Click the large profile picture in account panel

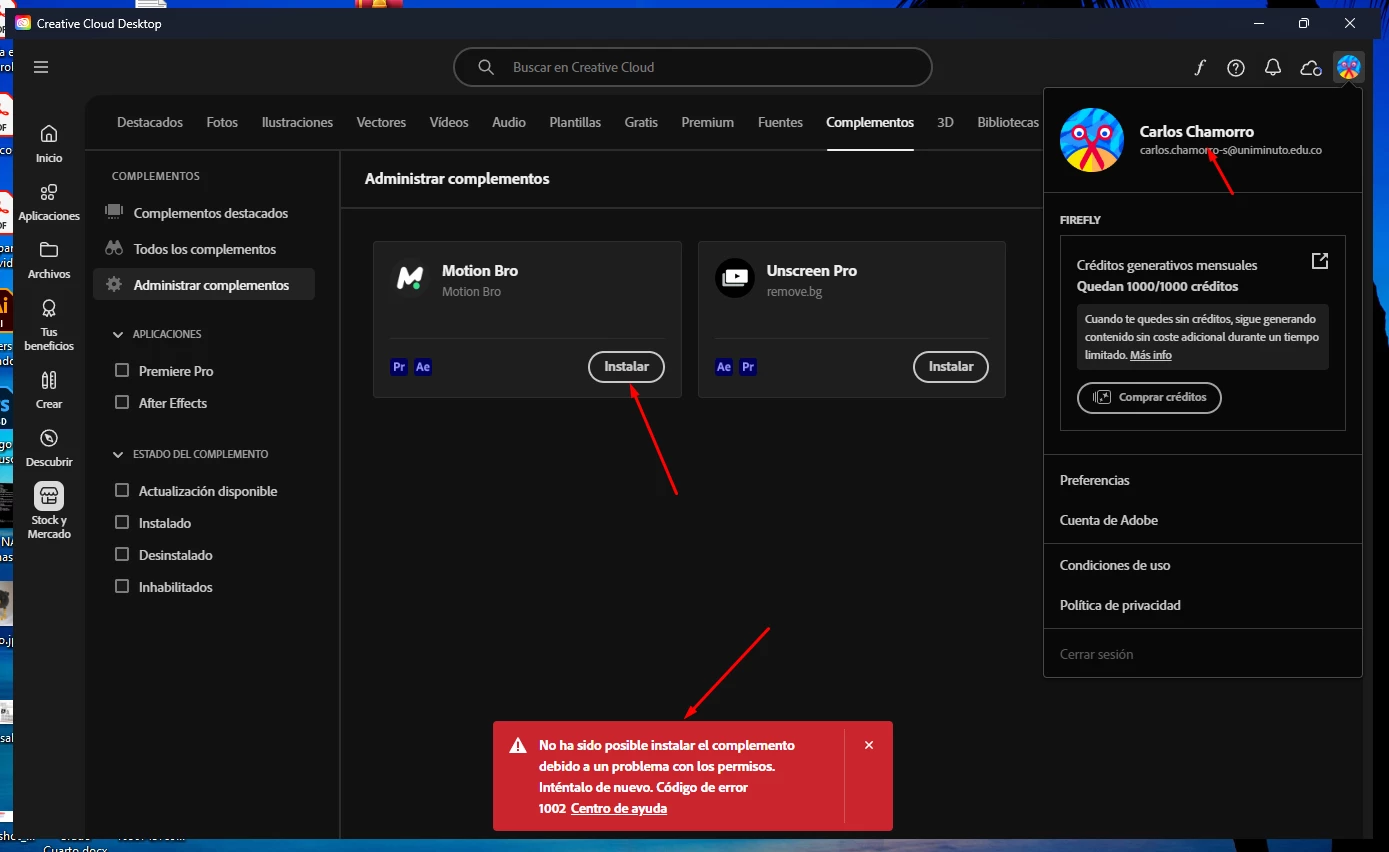1092,140
